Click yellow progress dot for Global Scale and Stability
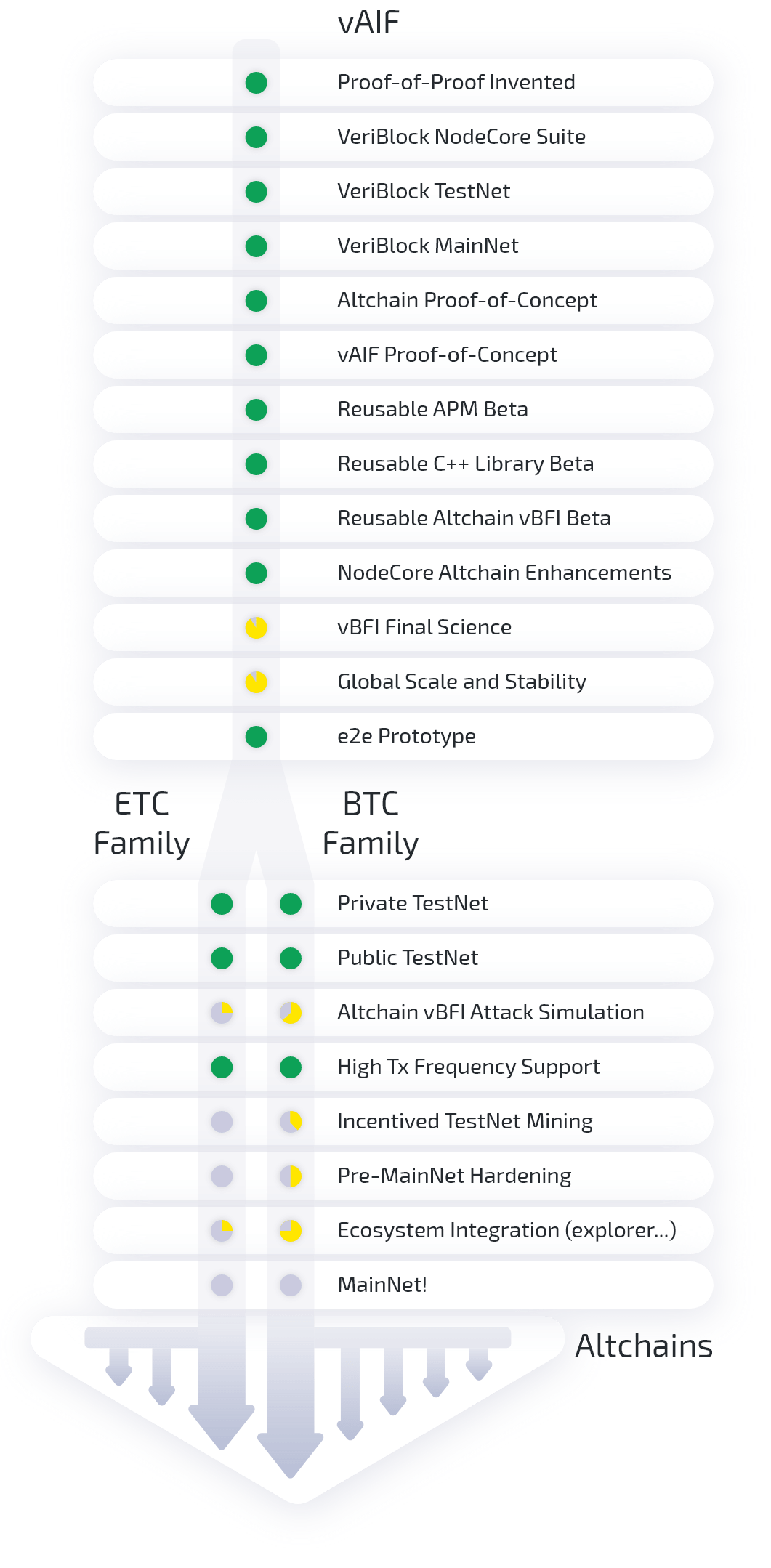The width and height of the screenshot is (771, 1568). [x=256, y=682]
